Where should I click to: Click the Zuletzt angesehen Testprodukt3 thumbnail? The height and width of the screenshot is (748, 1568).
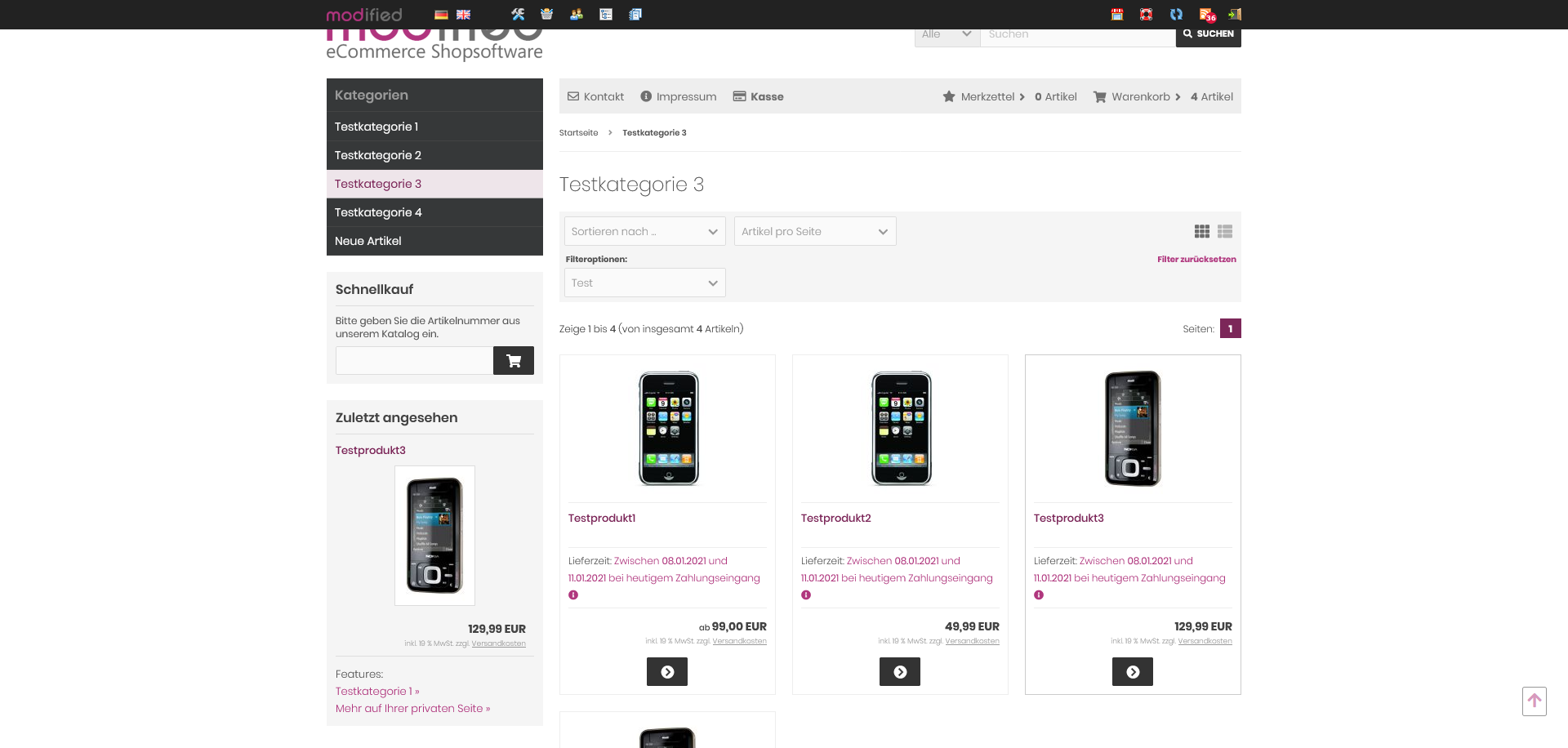434,536
